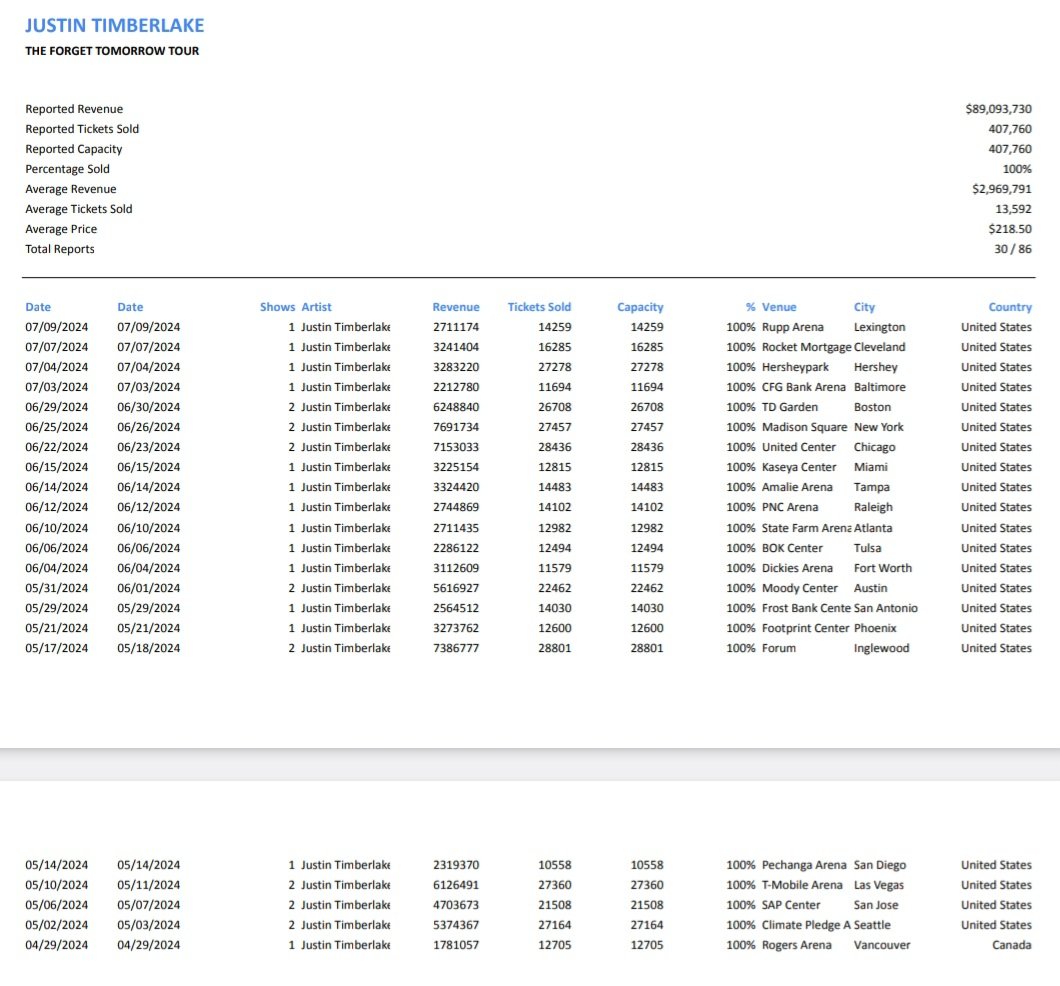Select the Hersheypark venue cell

pyautogui.click(x=795, y=367)
